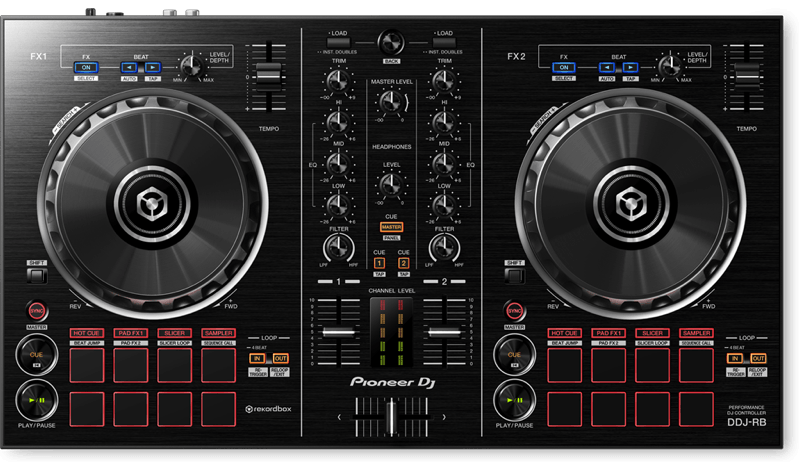Select right deck HOT CUE pad mode

pyautogui.click(x=564, y=333)
